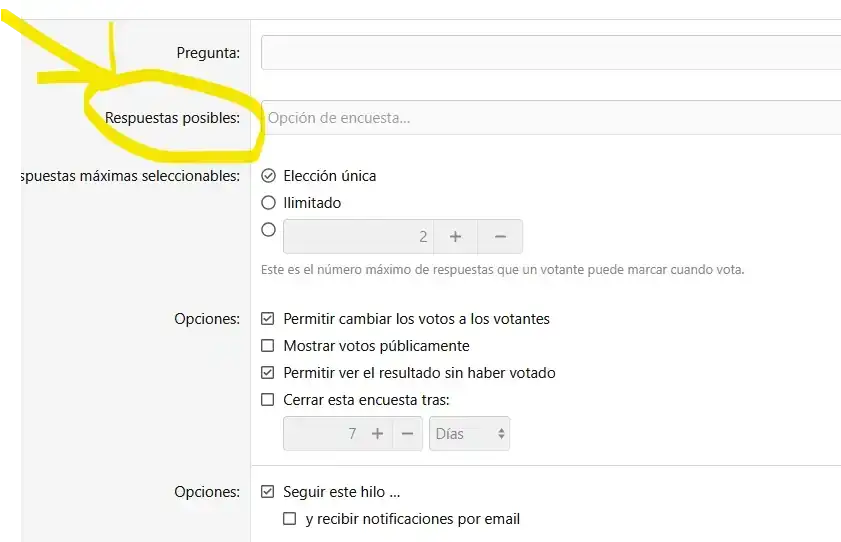
Task: Enable "Mostrar votos públicamente" checkbox
Action: point(267,346)
